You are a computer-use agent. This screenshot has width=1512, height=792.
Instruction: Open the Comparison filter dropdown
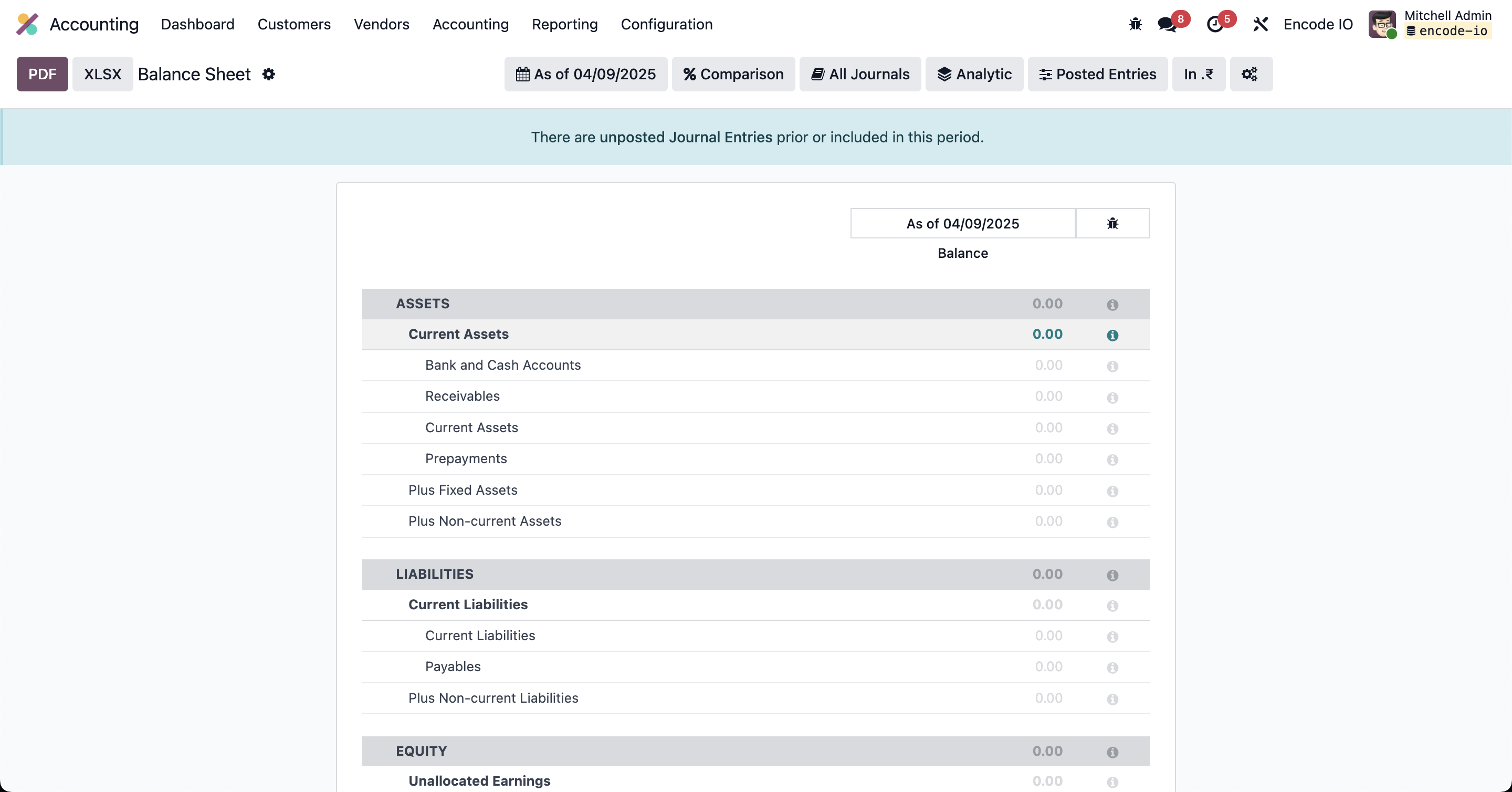[x=732, y=74]
